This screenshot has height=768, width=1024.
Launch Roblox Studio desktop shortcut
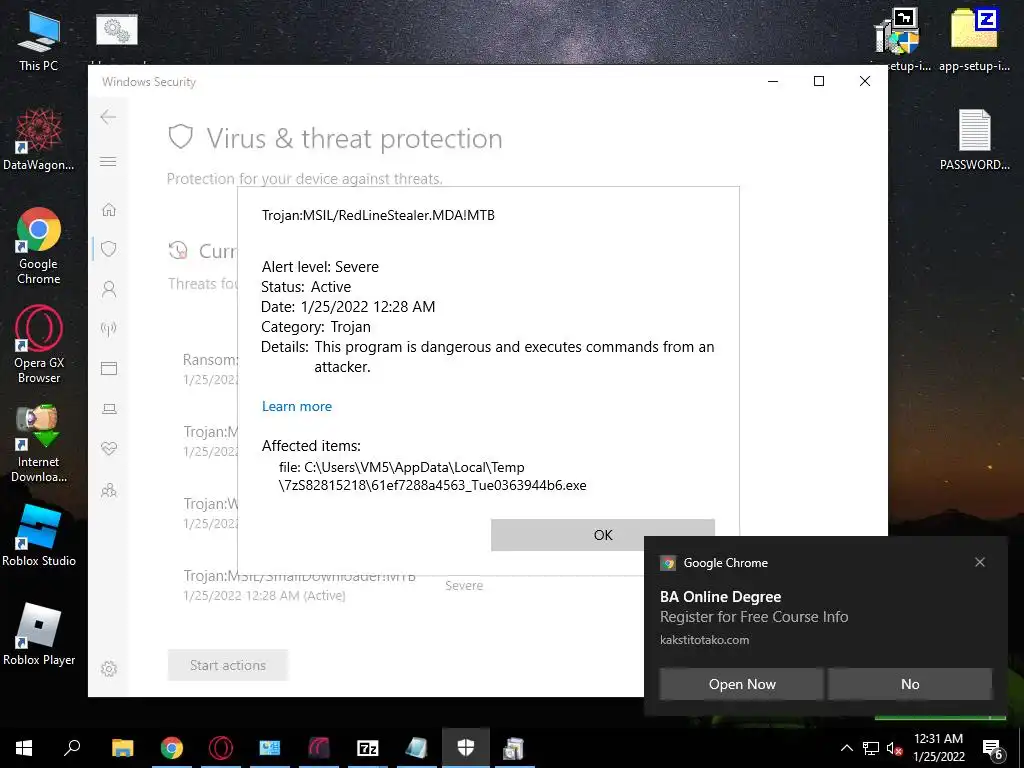[39, 535]
